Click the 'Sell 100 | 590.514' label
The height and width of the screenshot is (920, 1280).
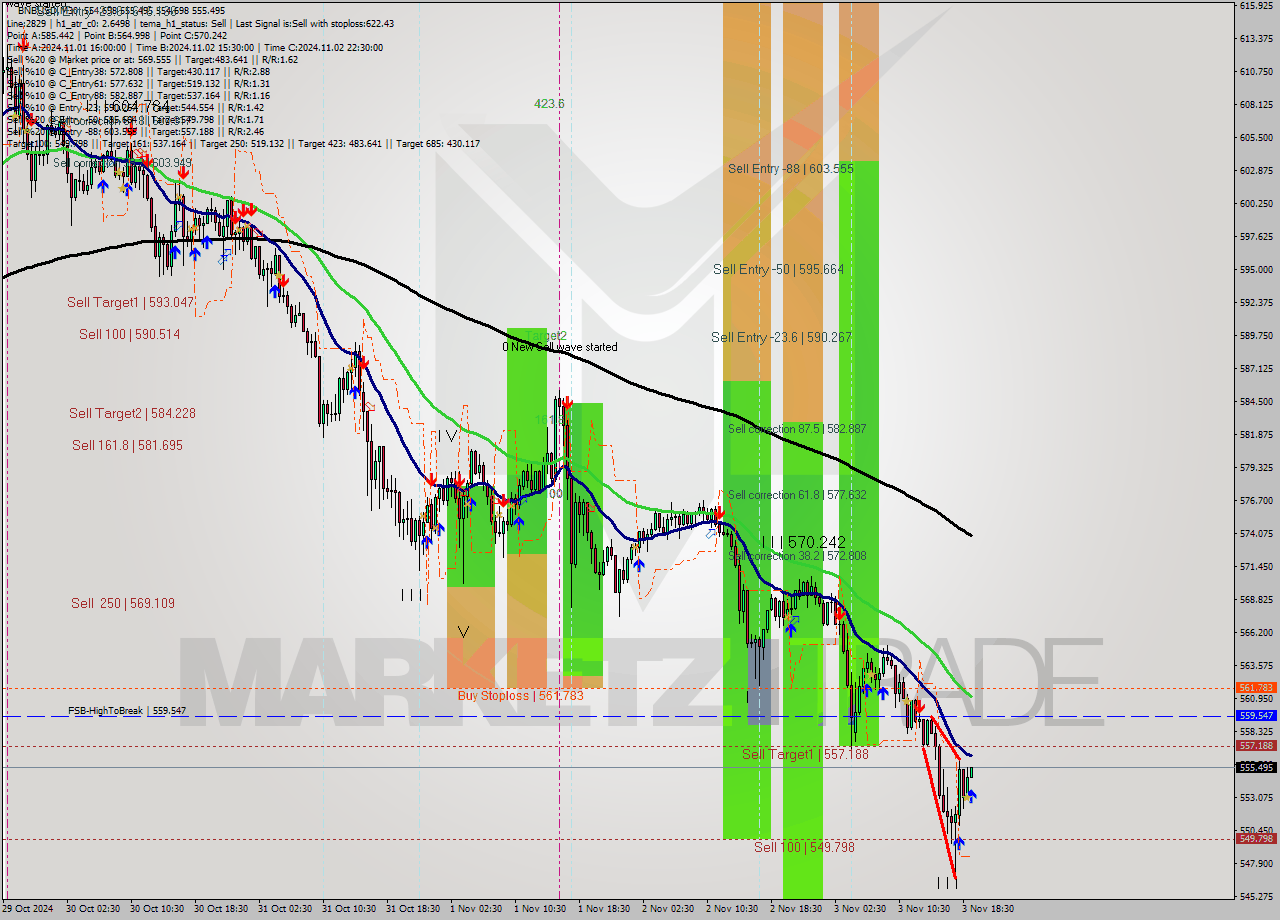click(130, 334)
